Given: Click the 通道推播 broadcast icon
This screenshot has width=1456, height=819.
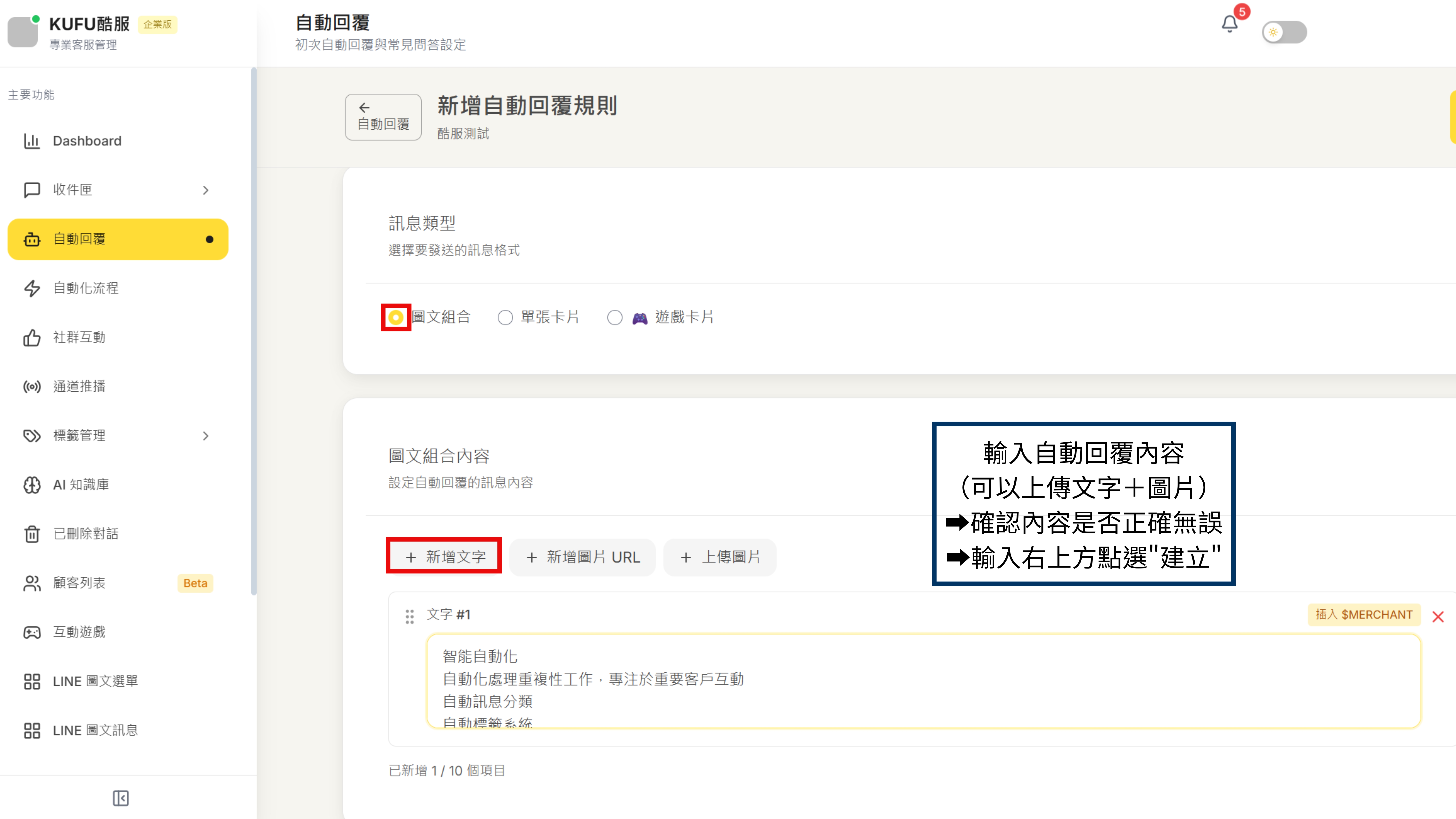Looking at the screenshot, I should [x=32, y=387].
